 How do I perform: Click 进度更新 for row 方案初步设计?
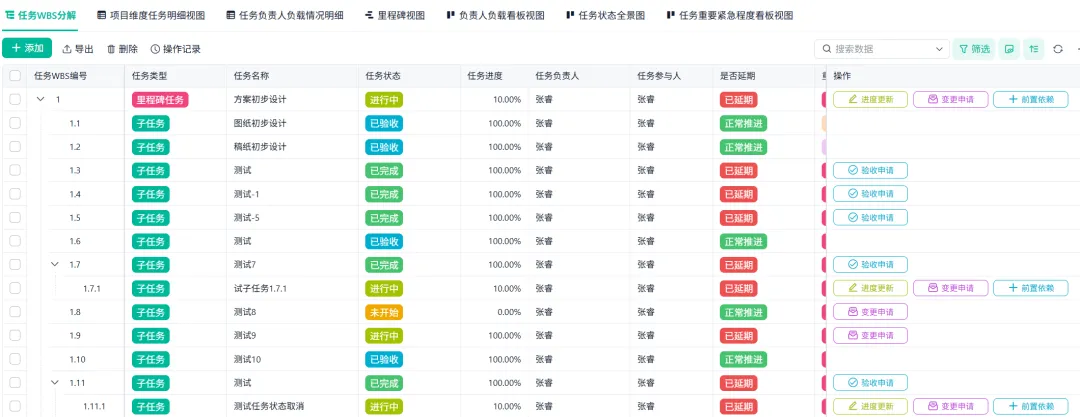[870, 99]
